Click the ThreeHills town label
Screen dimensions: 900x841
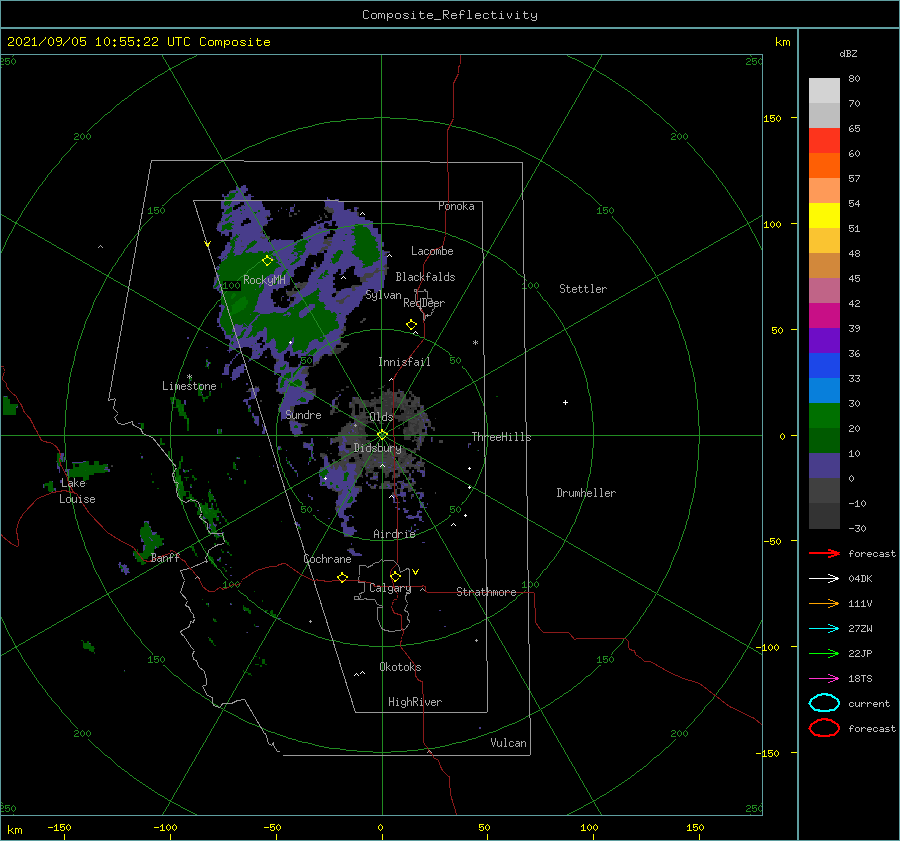(501, 437)
